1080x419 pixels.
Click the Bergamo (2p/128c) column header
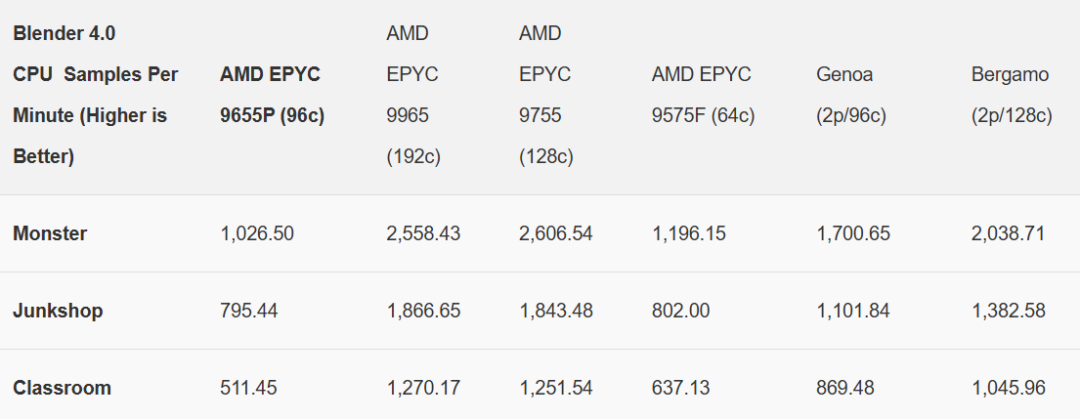pyautogui.click(x=1012, y=94)
